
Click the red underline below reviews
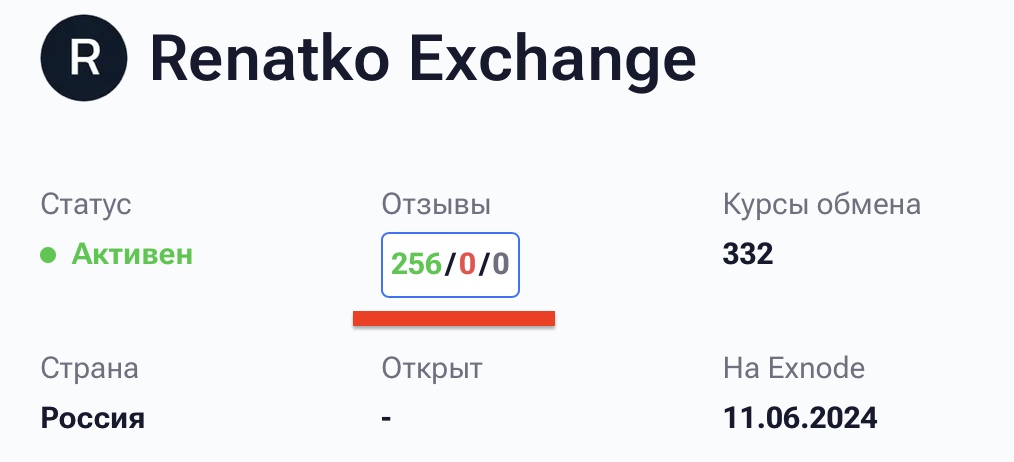coord(453,318)
